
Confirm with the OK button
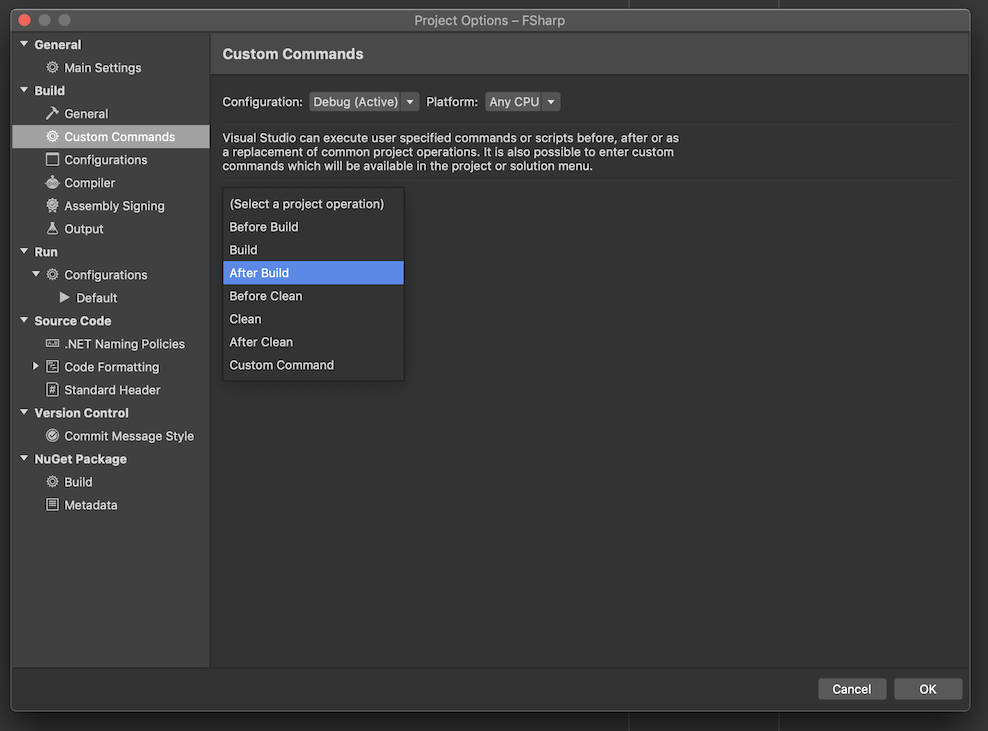pyautogui.click(x=928, y=689)
